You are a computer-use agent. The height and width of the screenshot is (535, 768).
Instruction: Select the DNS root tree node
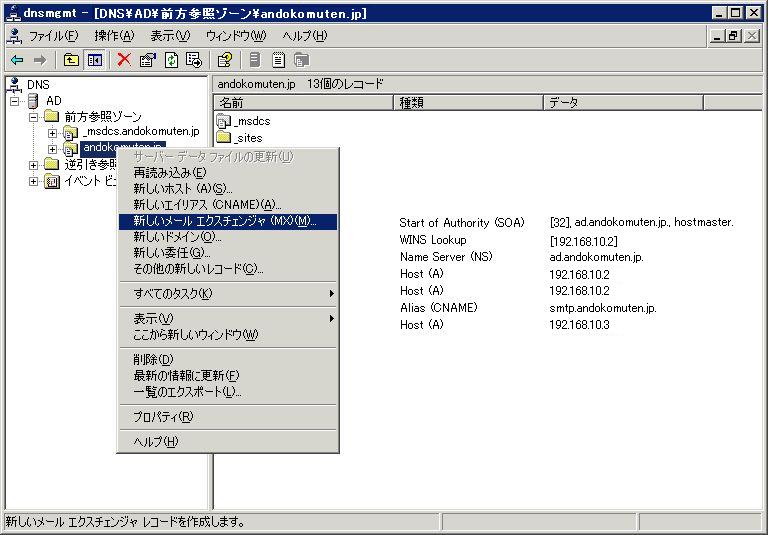[x=38, y=85]
